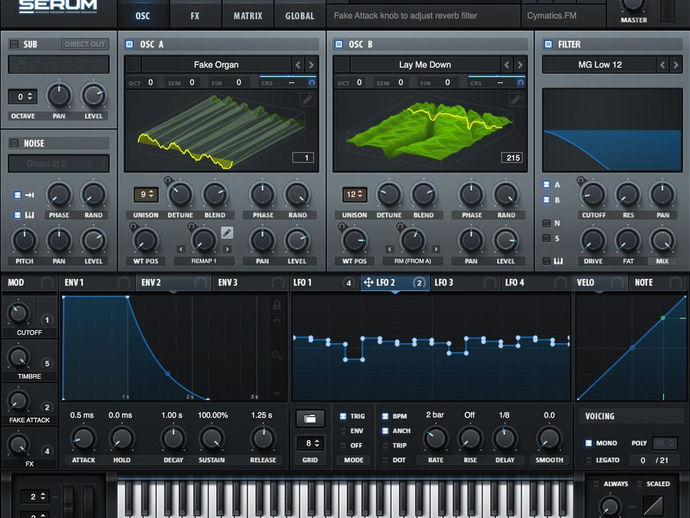Image resolution: width=690 pixels, height=518 pixels.
Task: Toggle filter routing for oscillator B
Action: [547, 200]
